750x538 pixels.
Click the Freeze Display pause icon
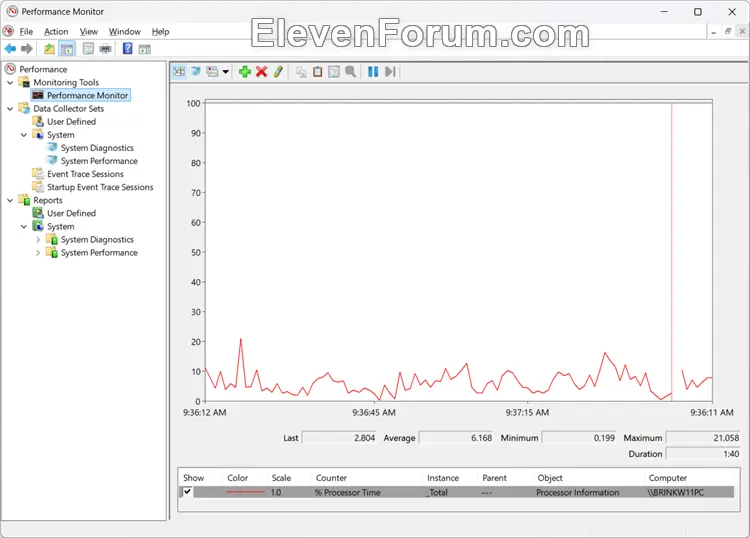373,72
